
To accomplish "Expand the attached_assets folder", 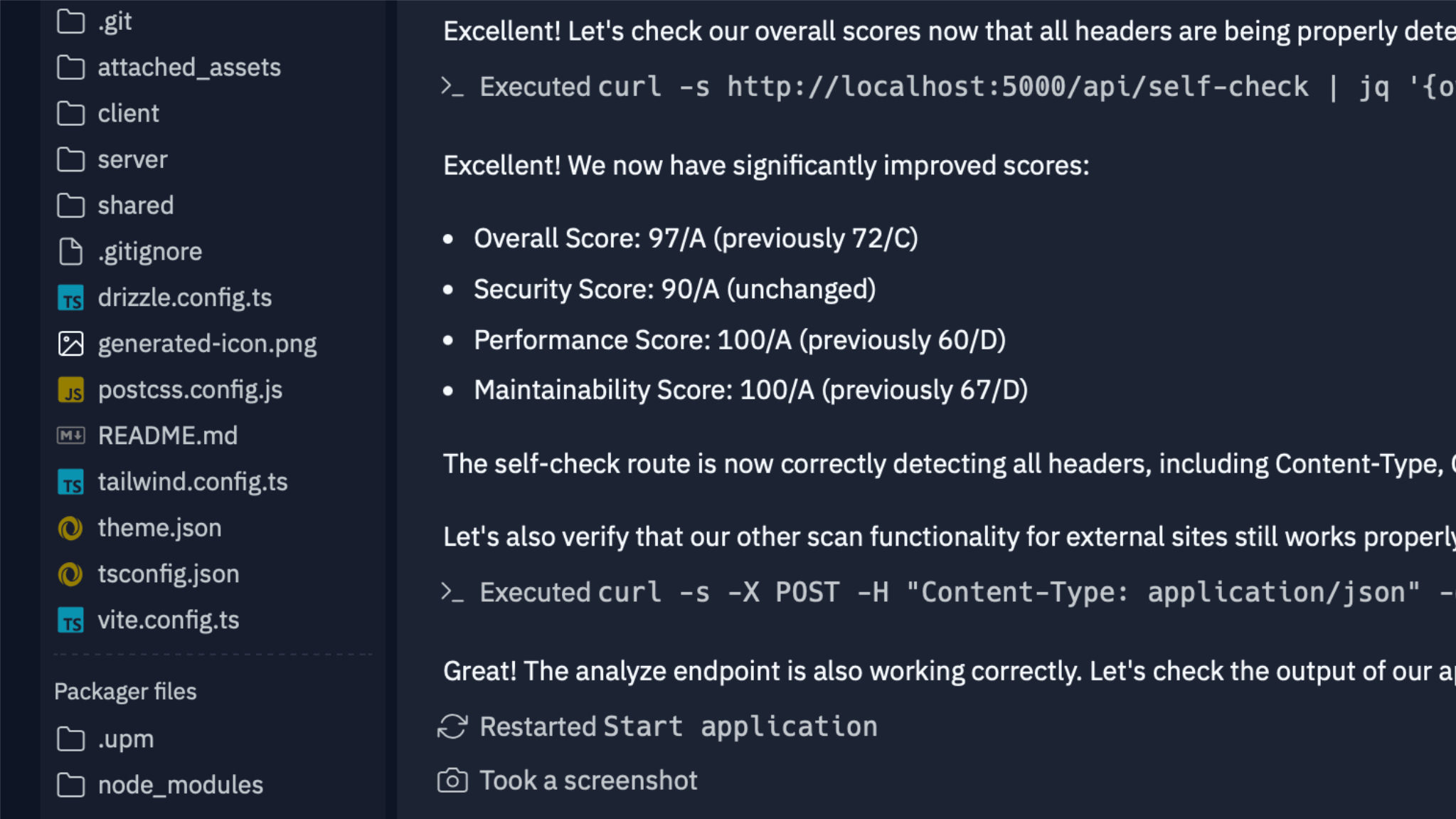I will pos(188,68).
